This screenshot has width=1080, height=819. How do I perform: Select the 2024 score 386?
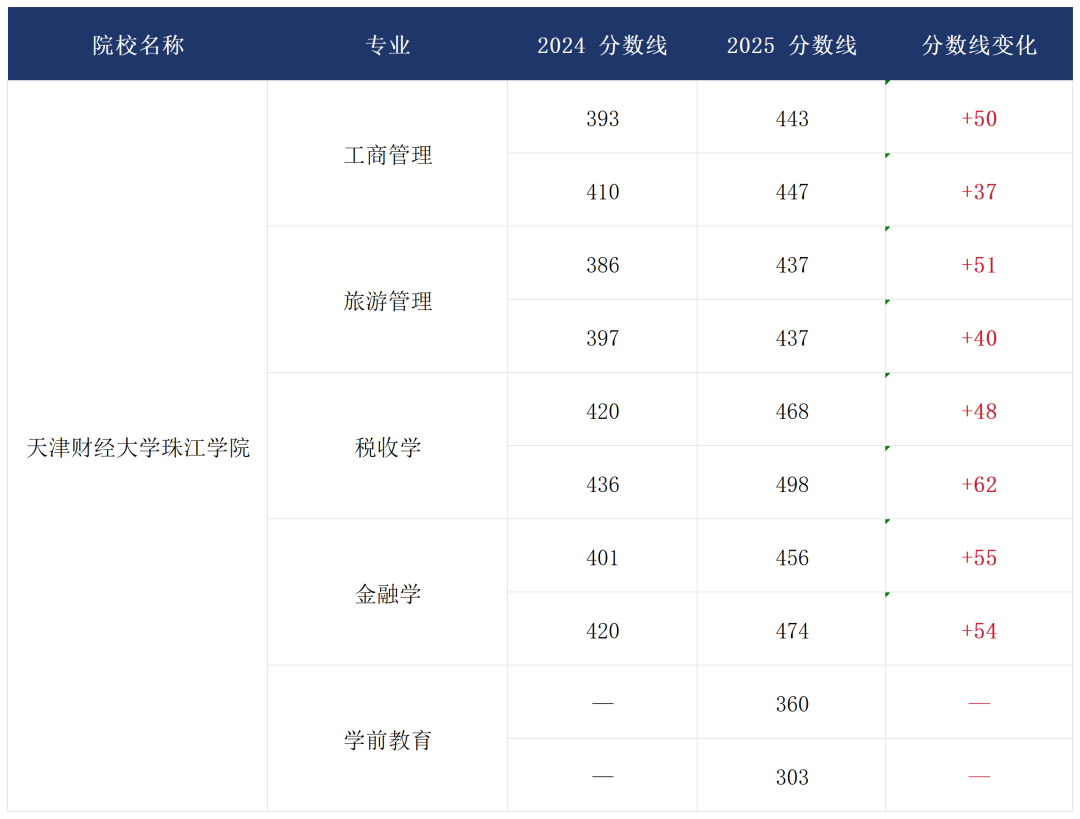point(603,265)
